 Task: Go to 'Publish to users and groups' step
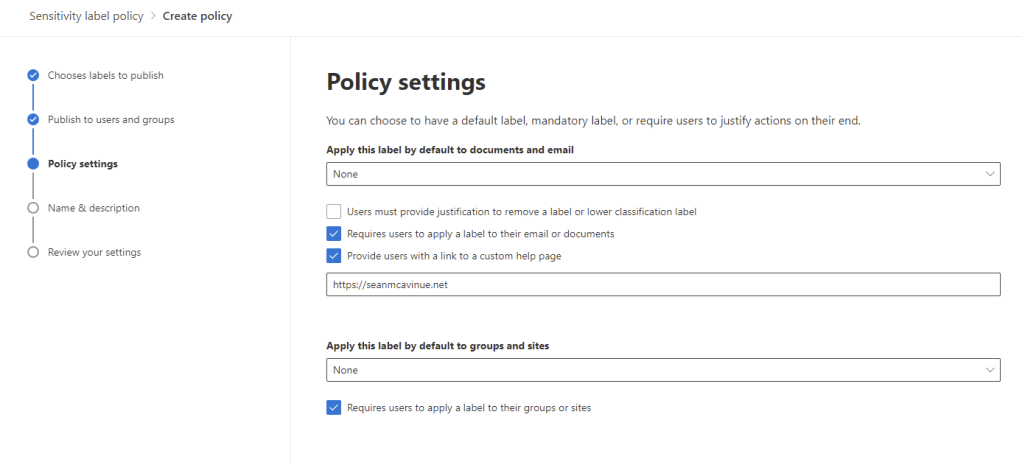[x=111, y=119]
